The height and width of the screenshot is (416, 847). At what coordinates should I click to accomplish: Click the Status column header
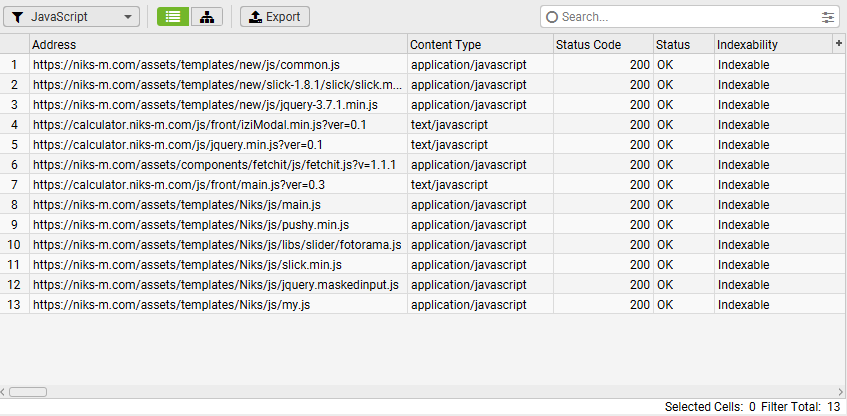pyautogui.click(x=683, y=45)
